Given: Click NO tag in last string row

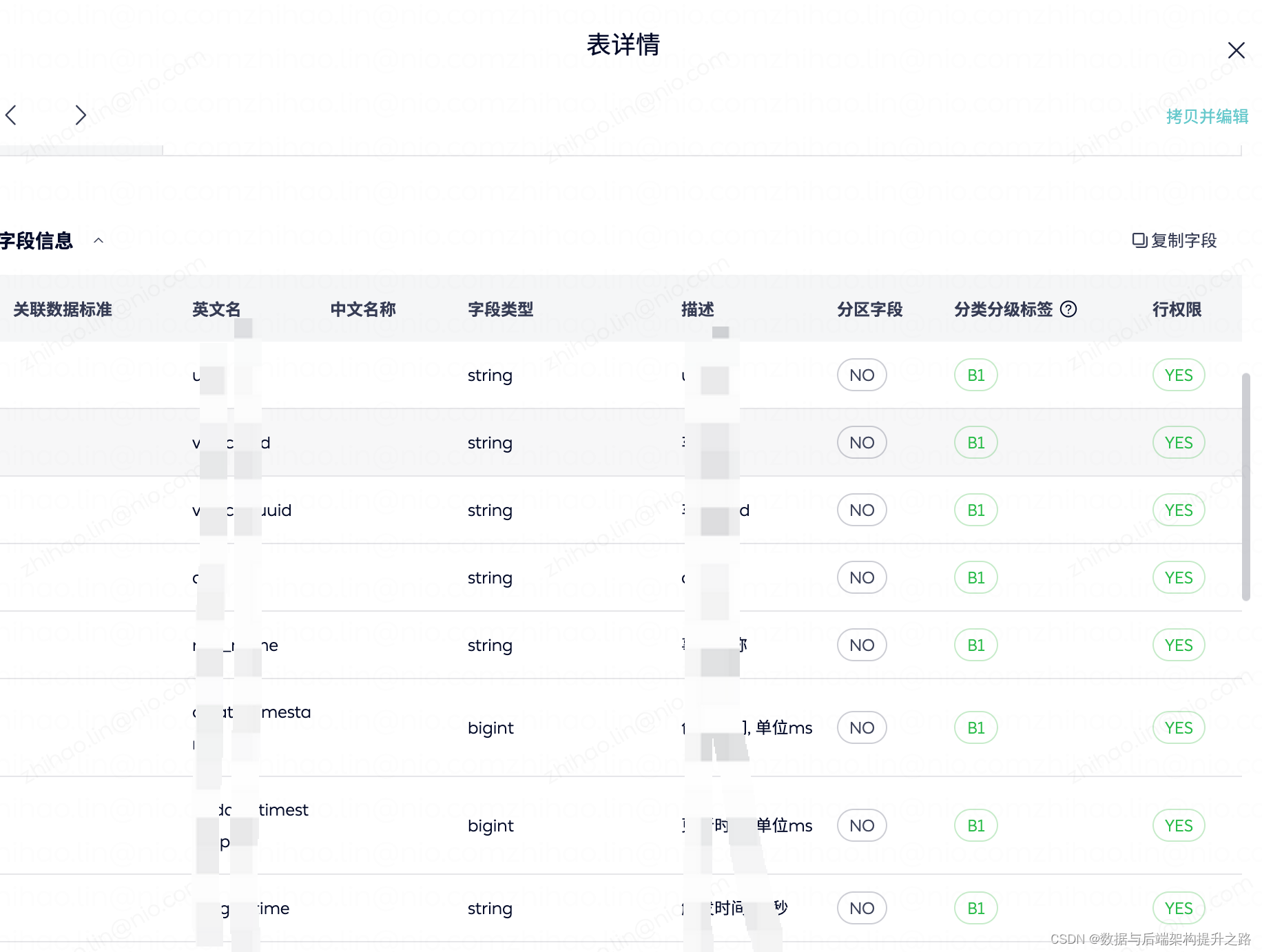Looking at the screenshot, I should pyautogui.click(x=862, y=909).
